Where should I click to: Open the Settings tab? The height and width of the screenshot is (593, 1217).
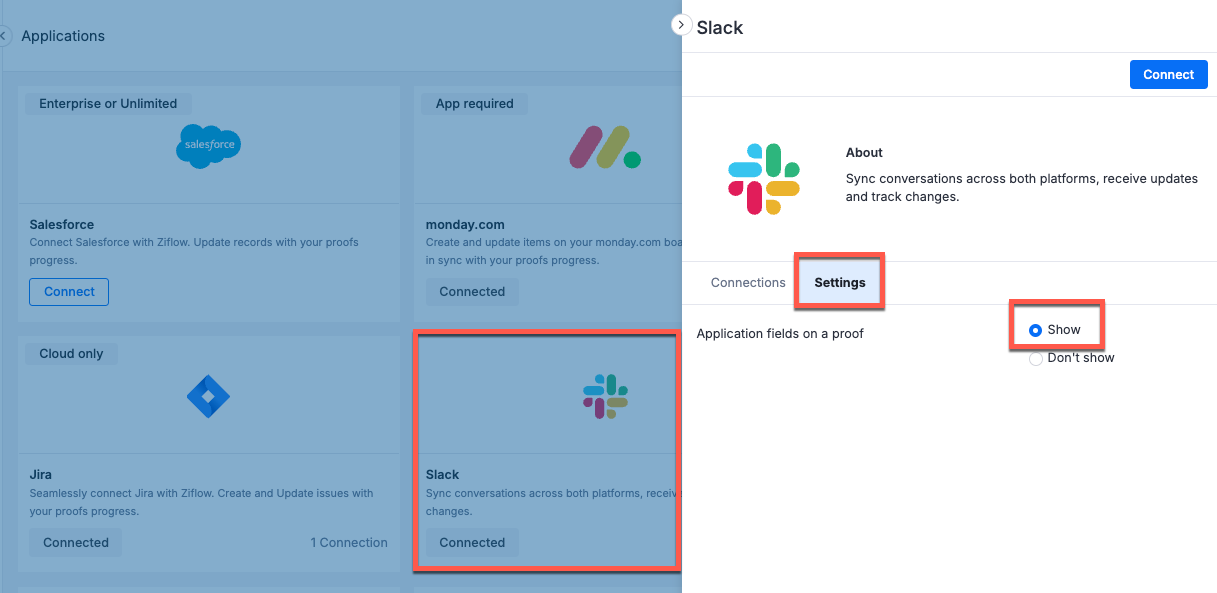click(x=839, y=282)
